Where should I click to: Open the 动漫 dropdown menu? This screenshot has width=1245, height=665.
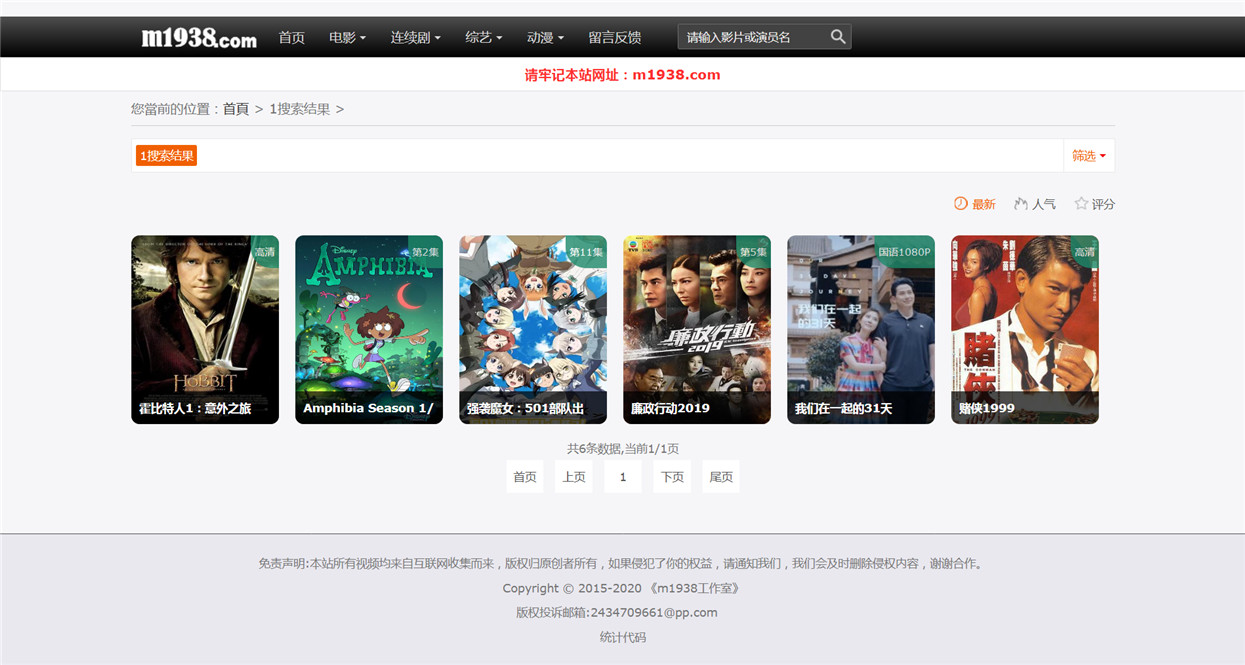pyautogui.click(x=545, y=37)
